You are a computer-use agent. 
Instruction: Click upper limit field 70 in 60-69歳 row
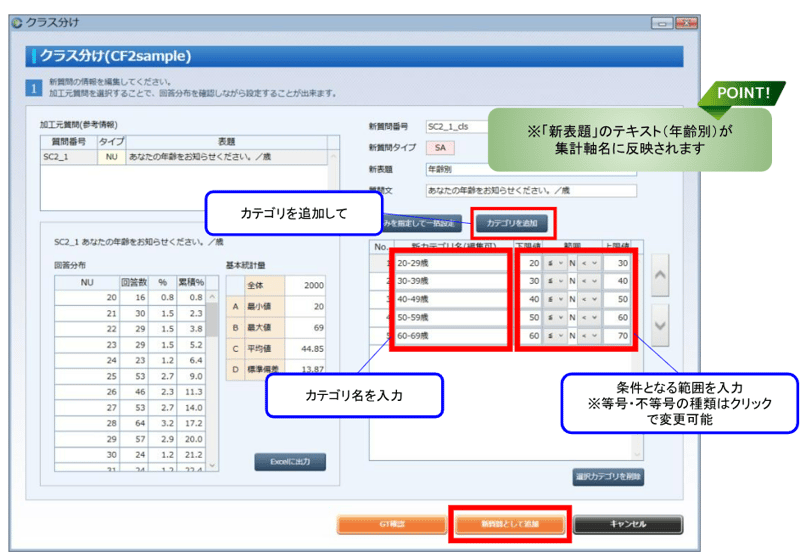pos(617,336)
